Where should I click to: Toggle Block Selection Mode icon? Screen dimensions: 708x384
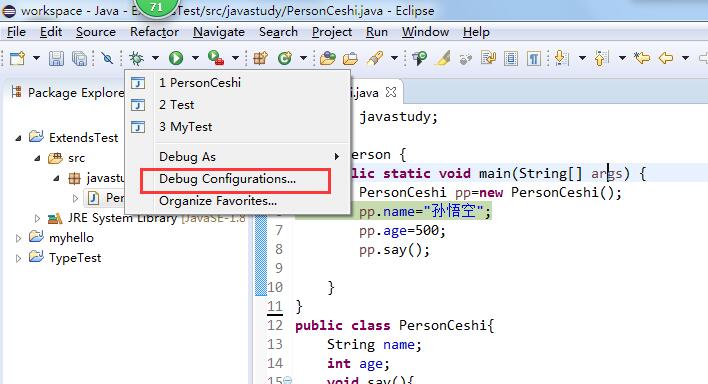click(x=511, y=58)
